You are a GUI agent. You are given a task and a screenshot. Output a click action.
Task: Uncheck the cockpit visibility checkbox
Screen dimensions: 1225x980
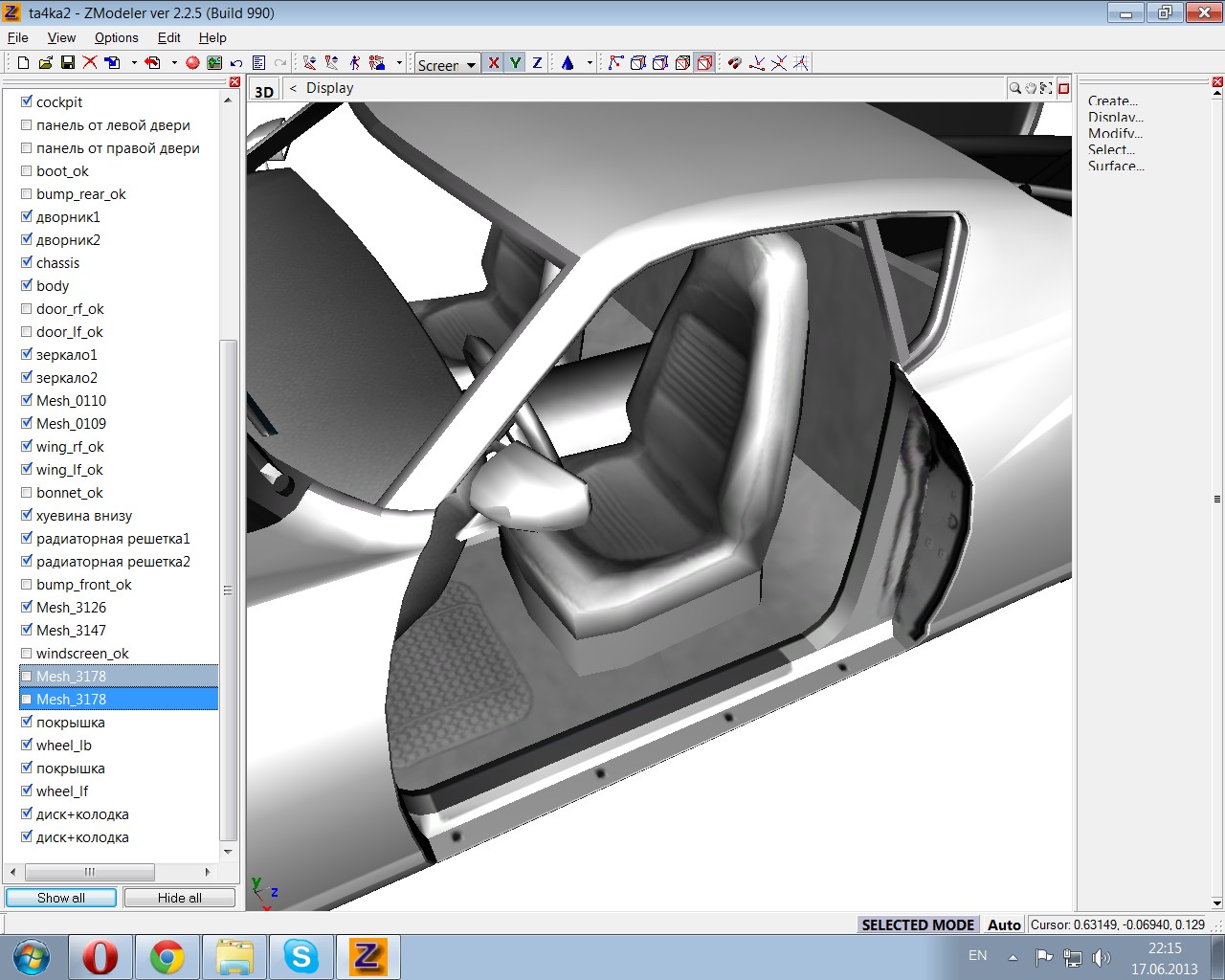point(27,101)
